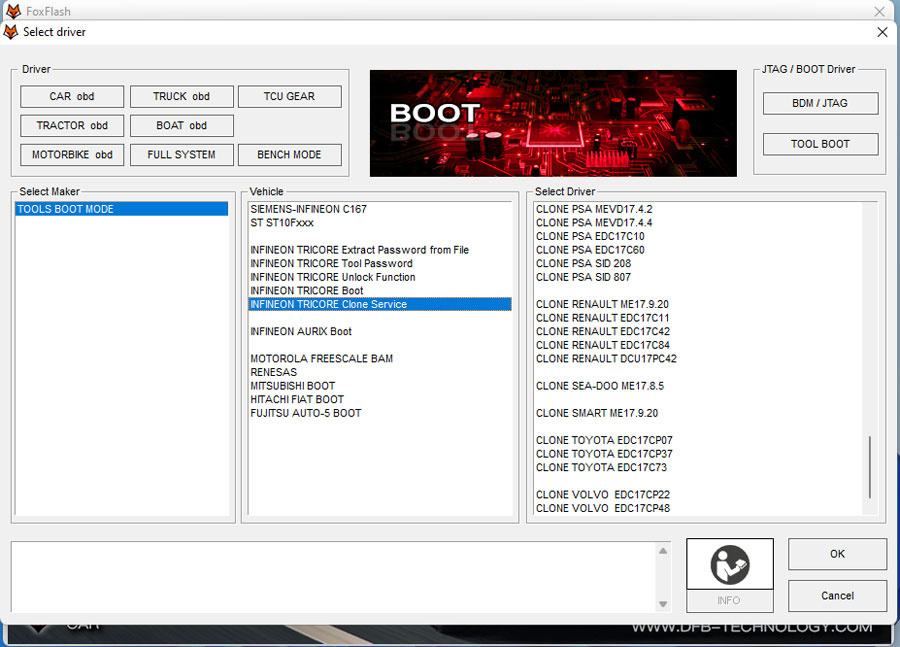Screen dimensions: 900x647
Task: Click the FoxFlash fox icon in dialog title
Action: 11,32
